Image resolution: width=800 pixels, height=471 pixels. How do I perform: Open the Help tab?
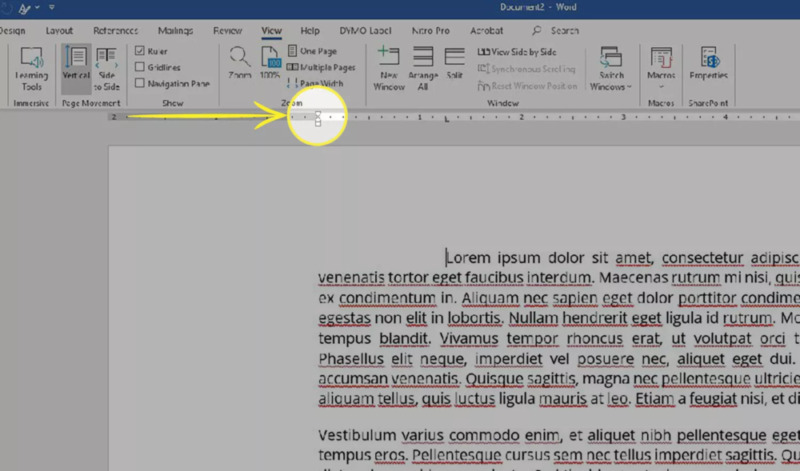[x=310, y=31]
